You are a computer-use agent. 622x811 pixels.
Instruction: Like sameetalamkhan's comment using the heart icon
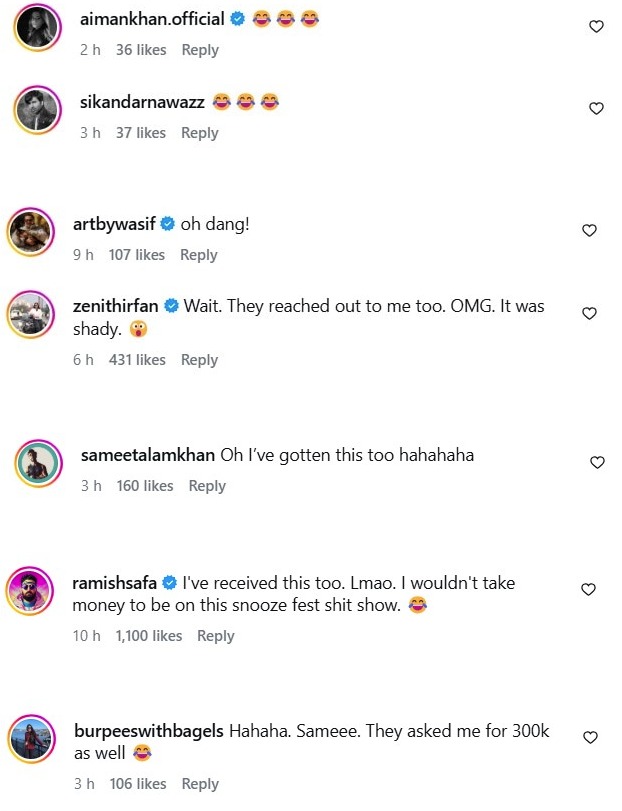click(597, 462)
